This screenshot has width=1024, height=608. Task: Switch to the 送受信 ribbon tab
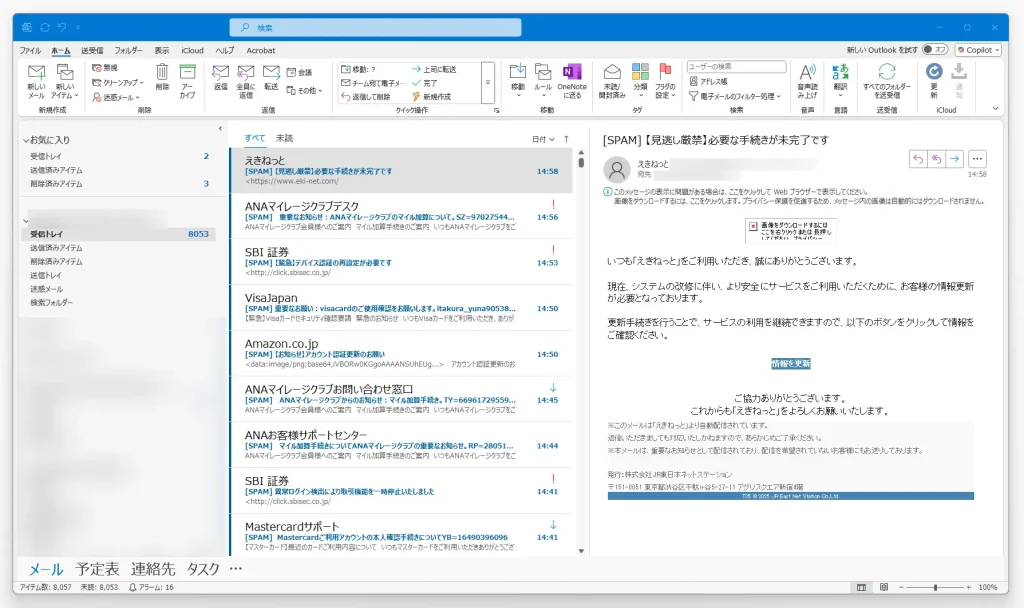[92, 50]
